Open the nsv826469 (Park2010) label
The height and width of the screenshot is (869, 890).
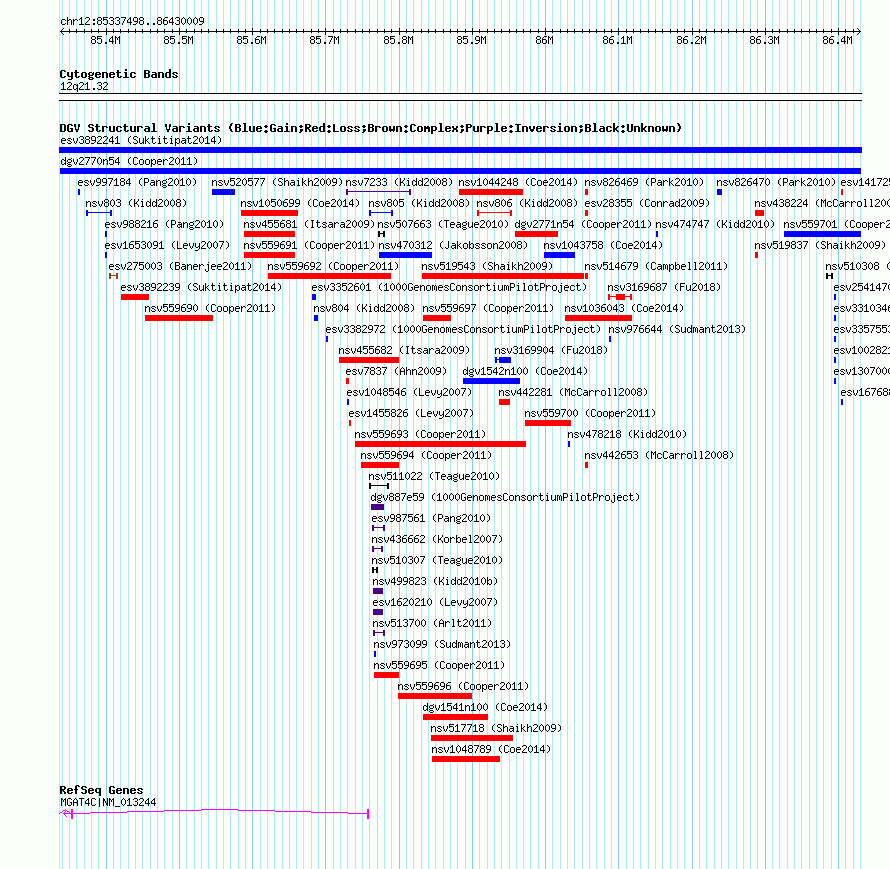click(644, 182)
